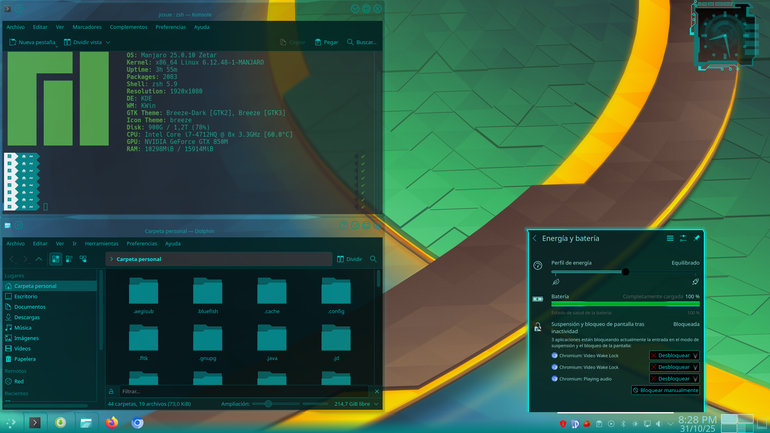Click Dolphin's Filtrar input field
The image size is (770, 433).
[244, 391]
